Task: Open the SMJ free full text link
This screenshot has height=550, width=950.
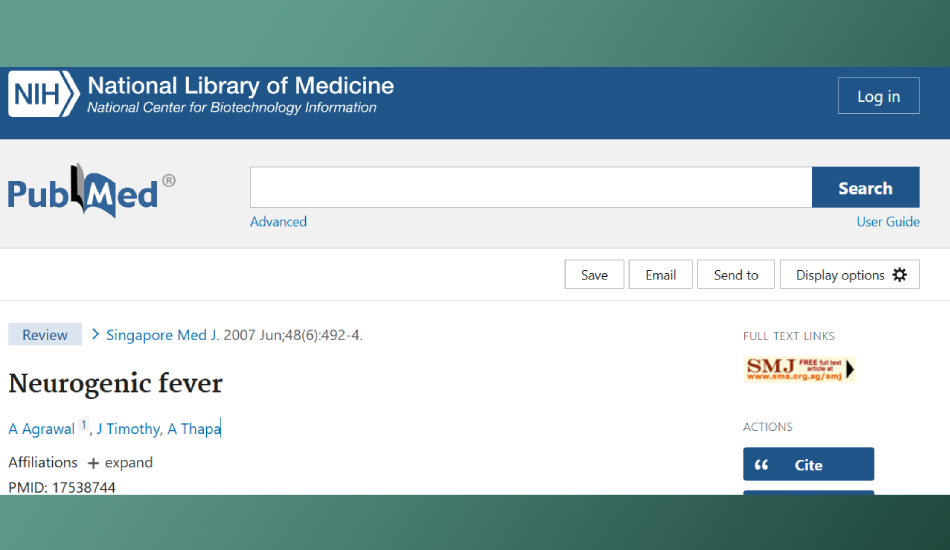Action: pyautogui.click(x=799, y=369)
